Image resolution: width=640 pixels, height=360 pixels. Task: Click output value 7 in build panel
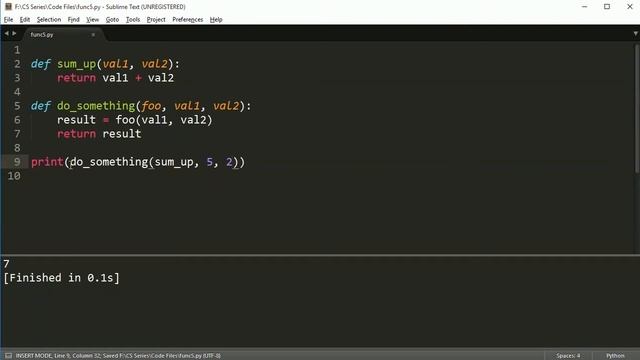pos(6,264)
